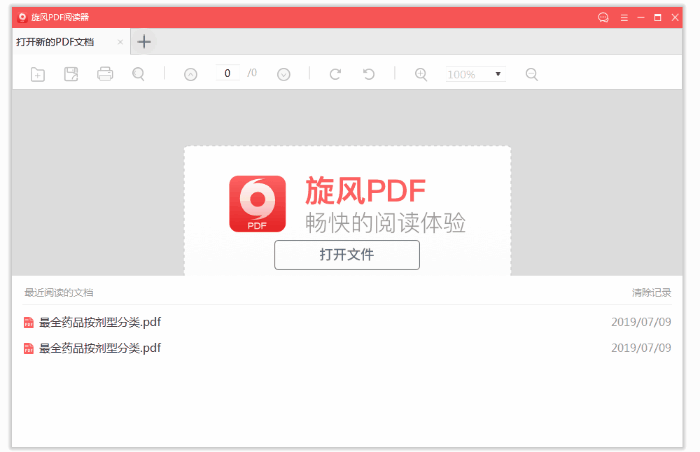Maximize the 旋风PDF阅读器 window

tap(658, 17)
